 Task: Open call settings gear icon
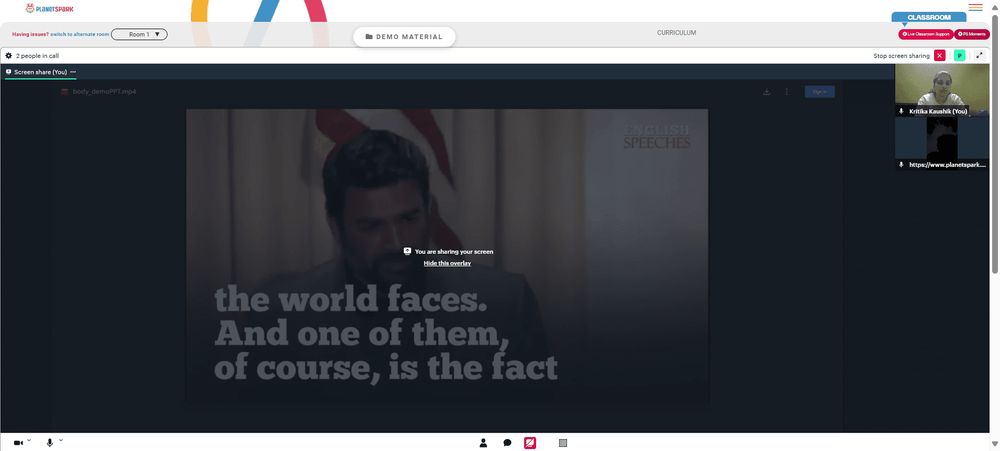click(x=8, y=55)
